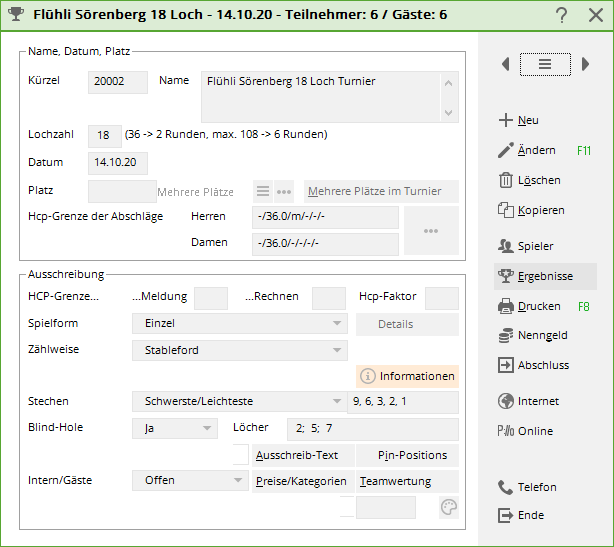Click the Ändern pencil icon
614x547 pixels.
[x=505, y=150]
